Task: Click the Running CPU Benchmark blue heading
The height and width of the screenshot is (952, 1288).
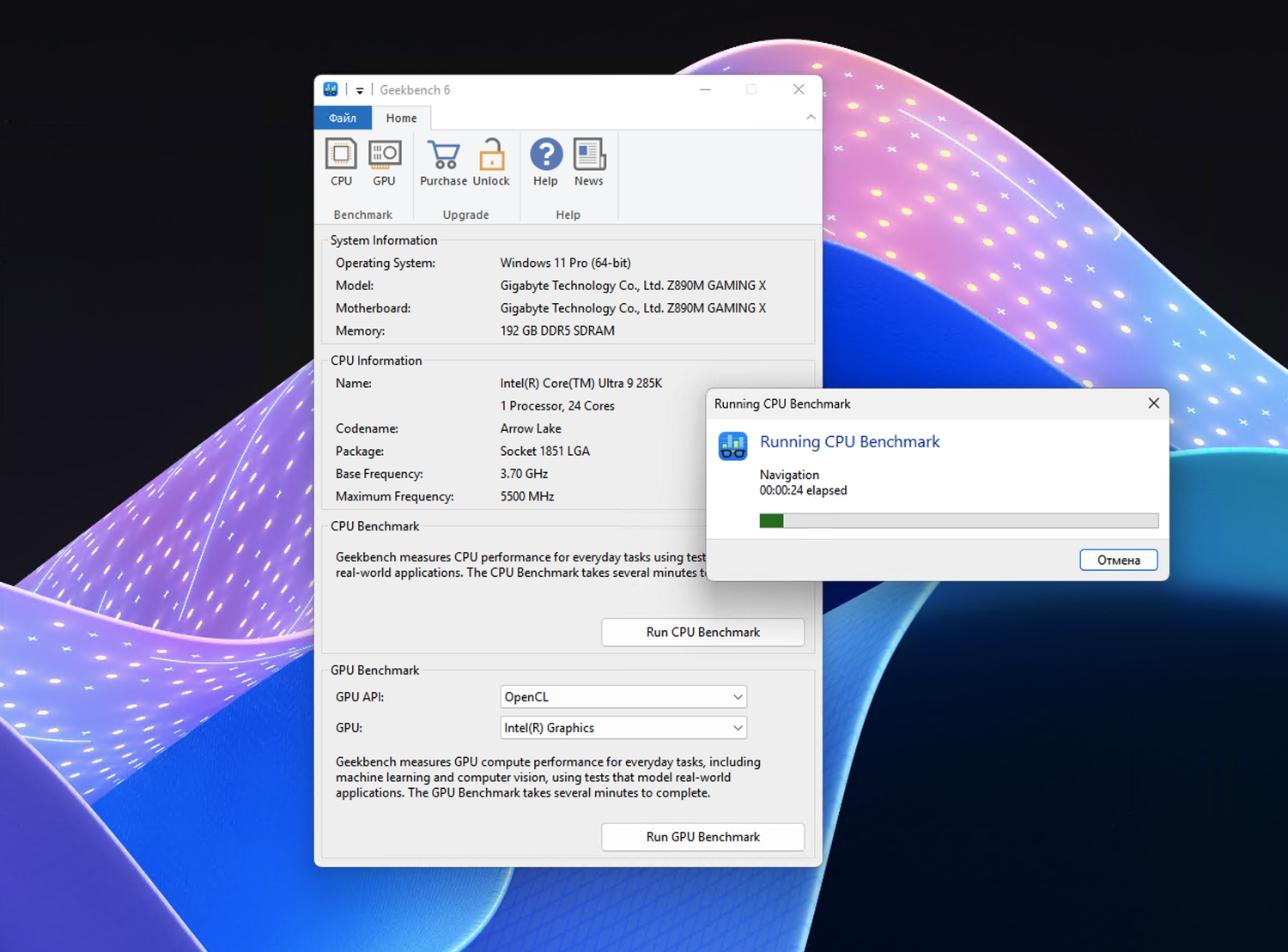Action: pos(850,442)
